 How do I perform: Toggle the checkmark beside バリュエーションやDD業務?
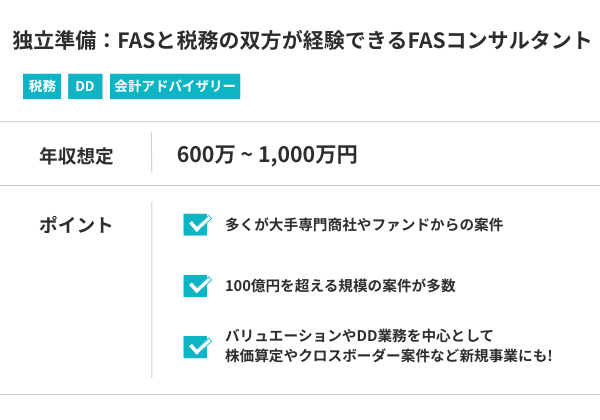196,346
